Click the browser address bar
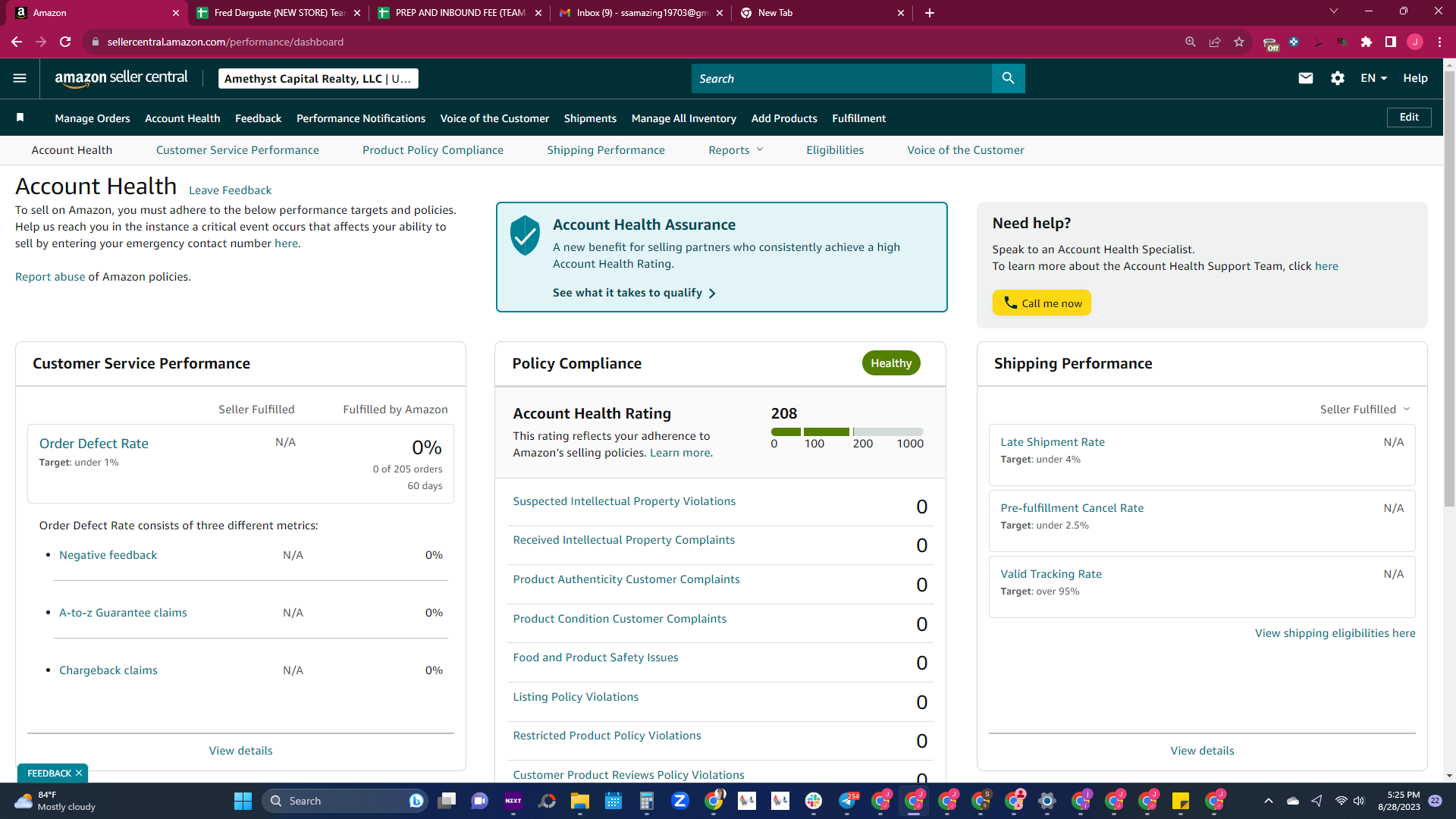This screenshot has height=819, width=1456. (637, 42)
